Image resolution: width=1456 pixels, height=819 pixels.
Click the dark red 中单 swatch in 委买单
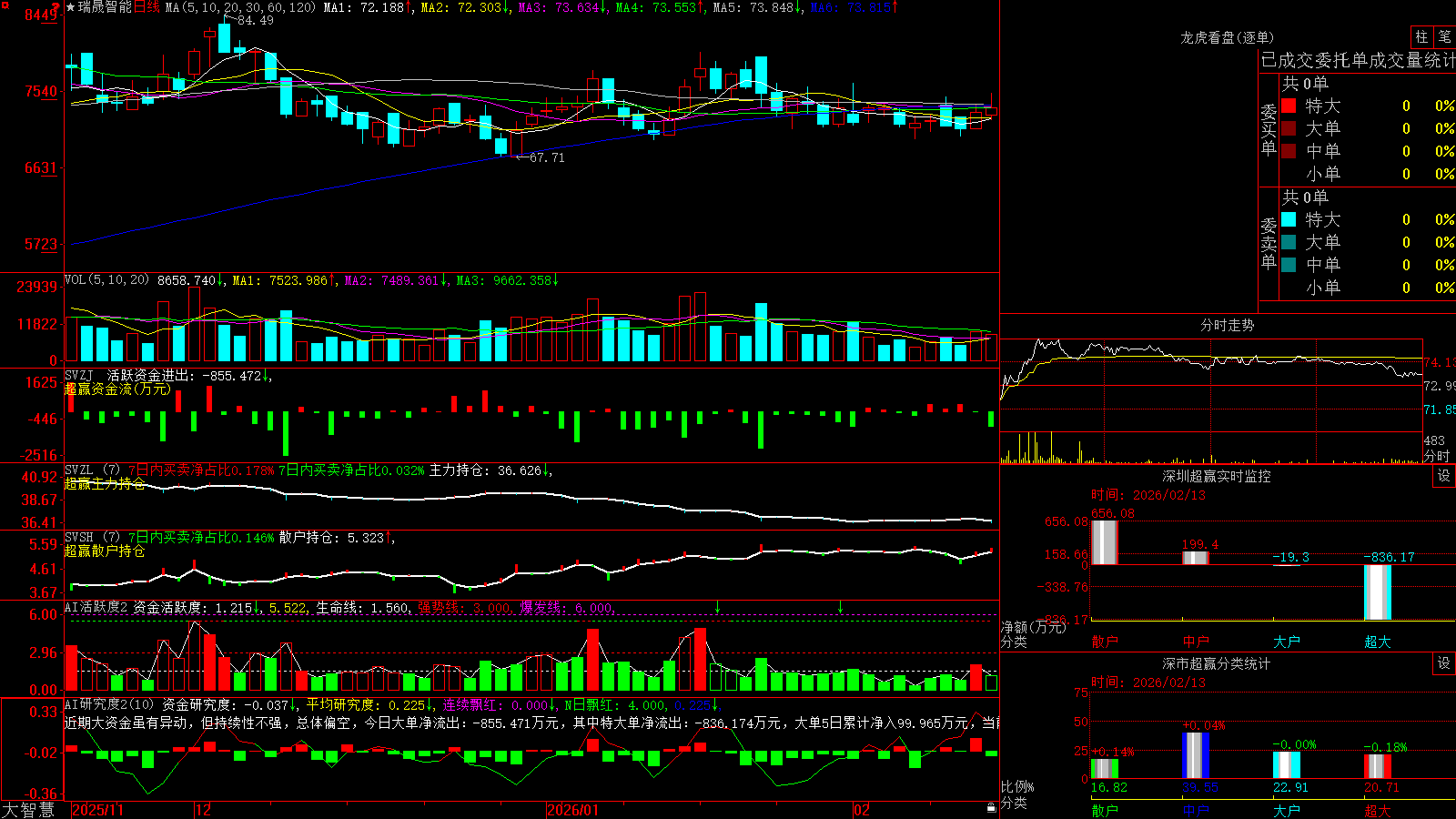(x=1289, y=151)
